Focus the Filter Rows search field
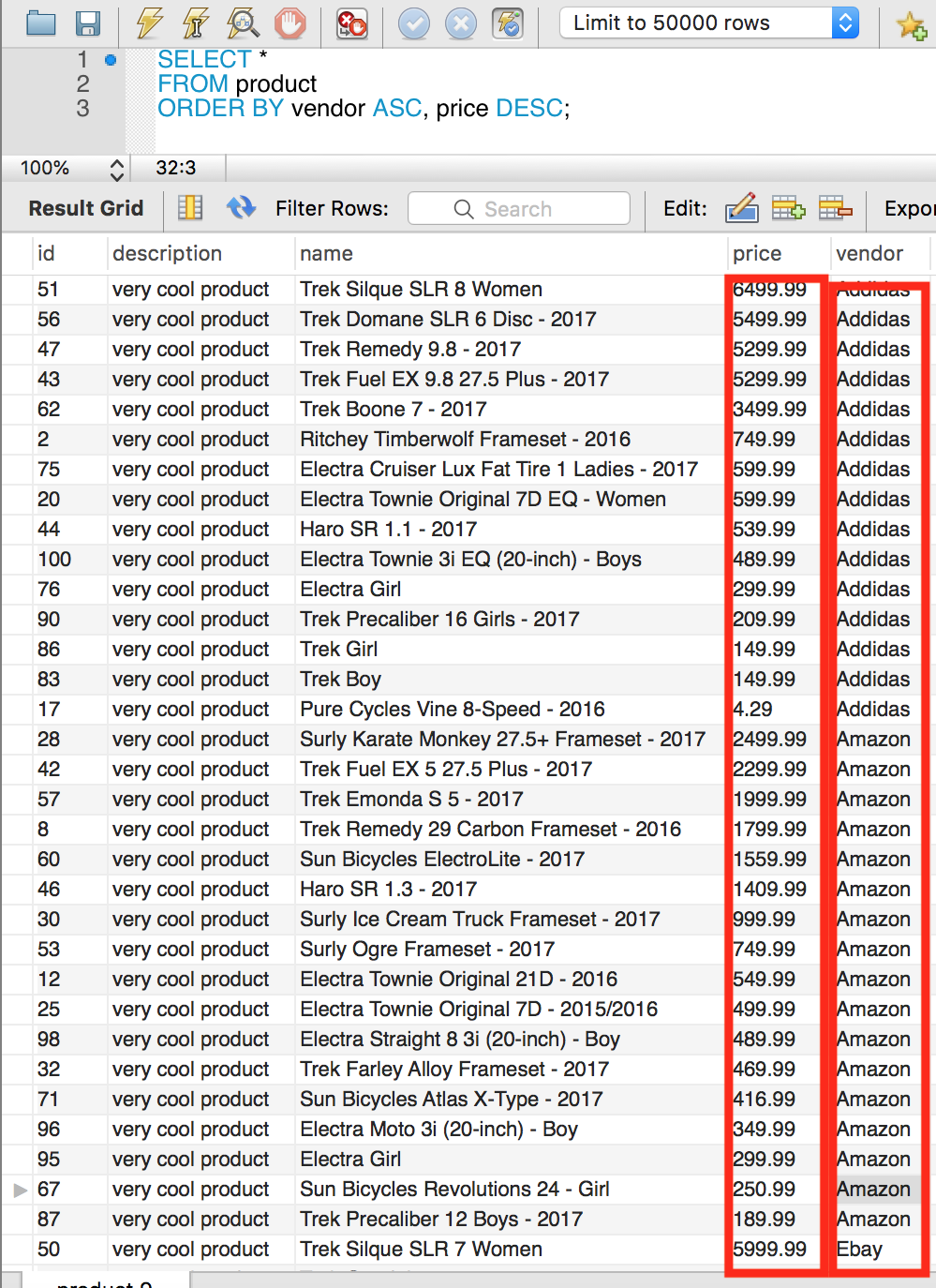Viewport: 936px width, 1288px height. [x=519, y=208]
